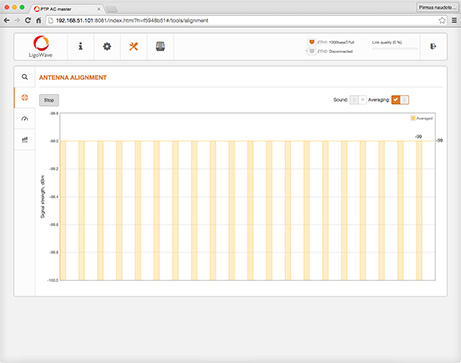Image resolution: width=461 pixels, height=363 pixels.
Task: Open the site survey magnifier tool
Action: click(x=25, y=77)
